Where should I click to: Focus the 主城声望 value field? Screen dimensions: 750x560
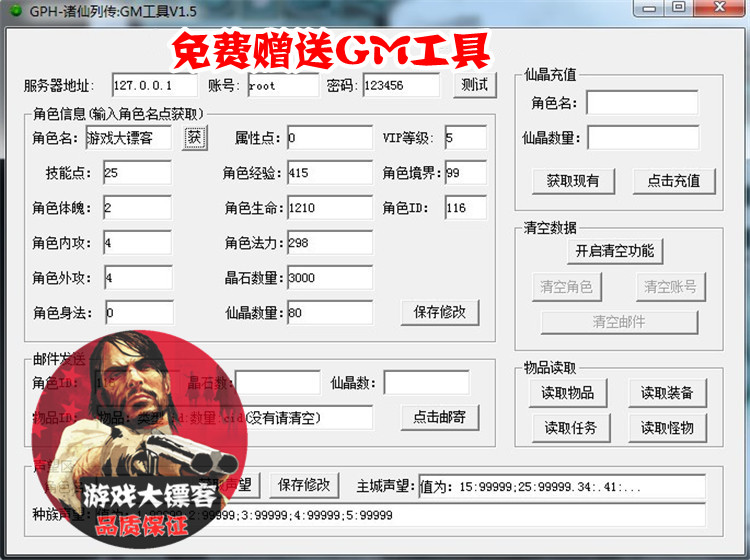(x=562, y=487)
